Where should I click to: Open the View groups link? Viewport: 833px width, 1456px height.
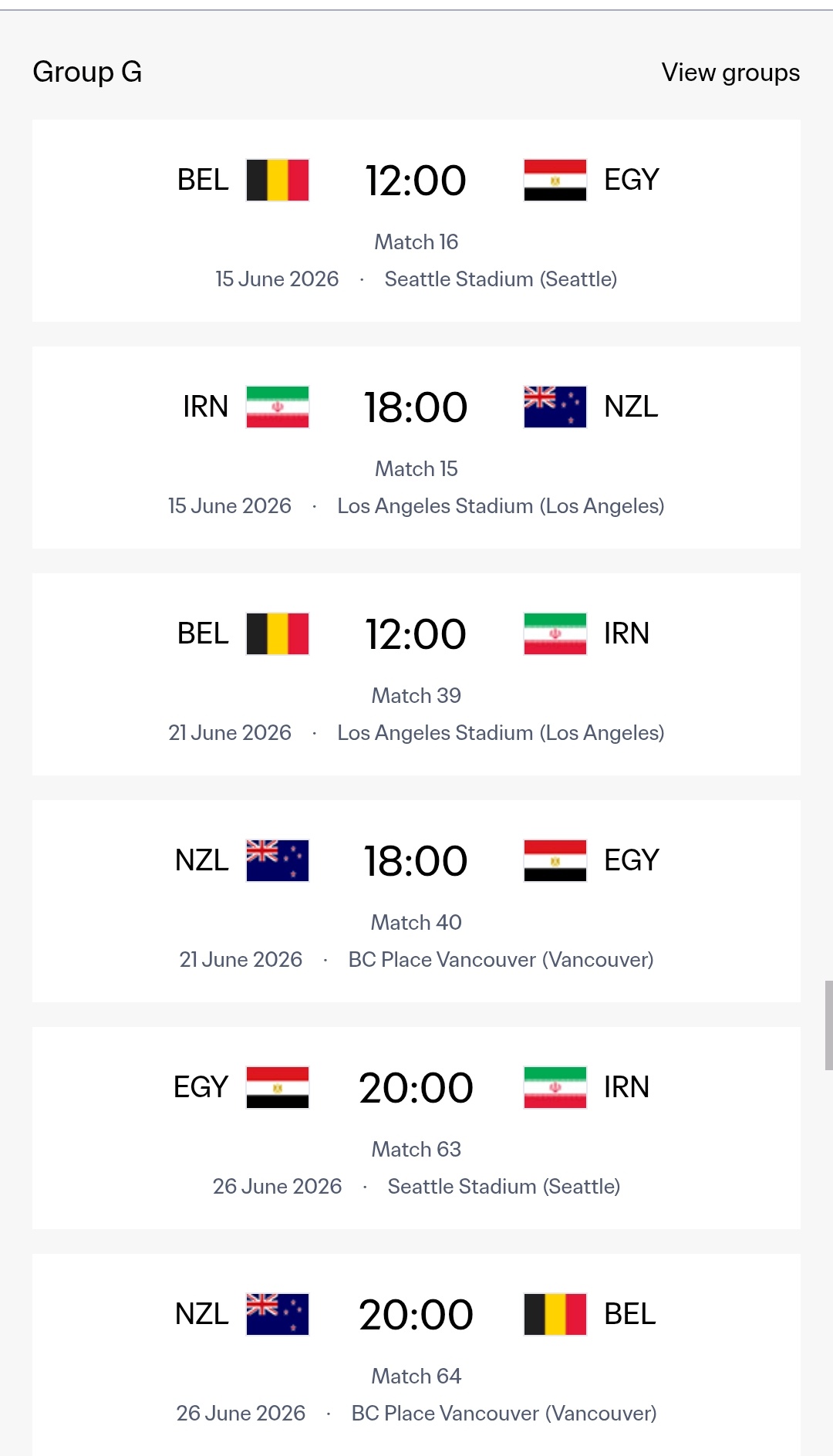(730, 73)
